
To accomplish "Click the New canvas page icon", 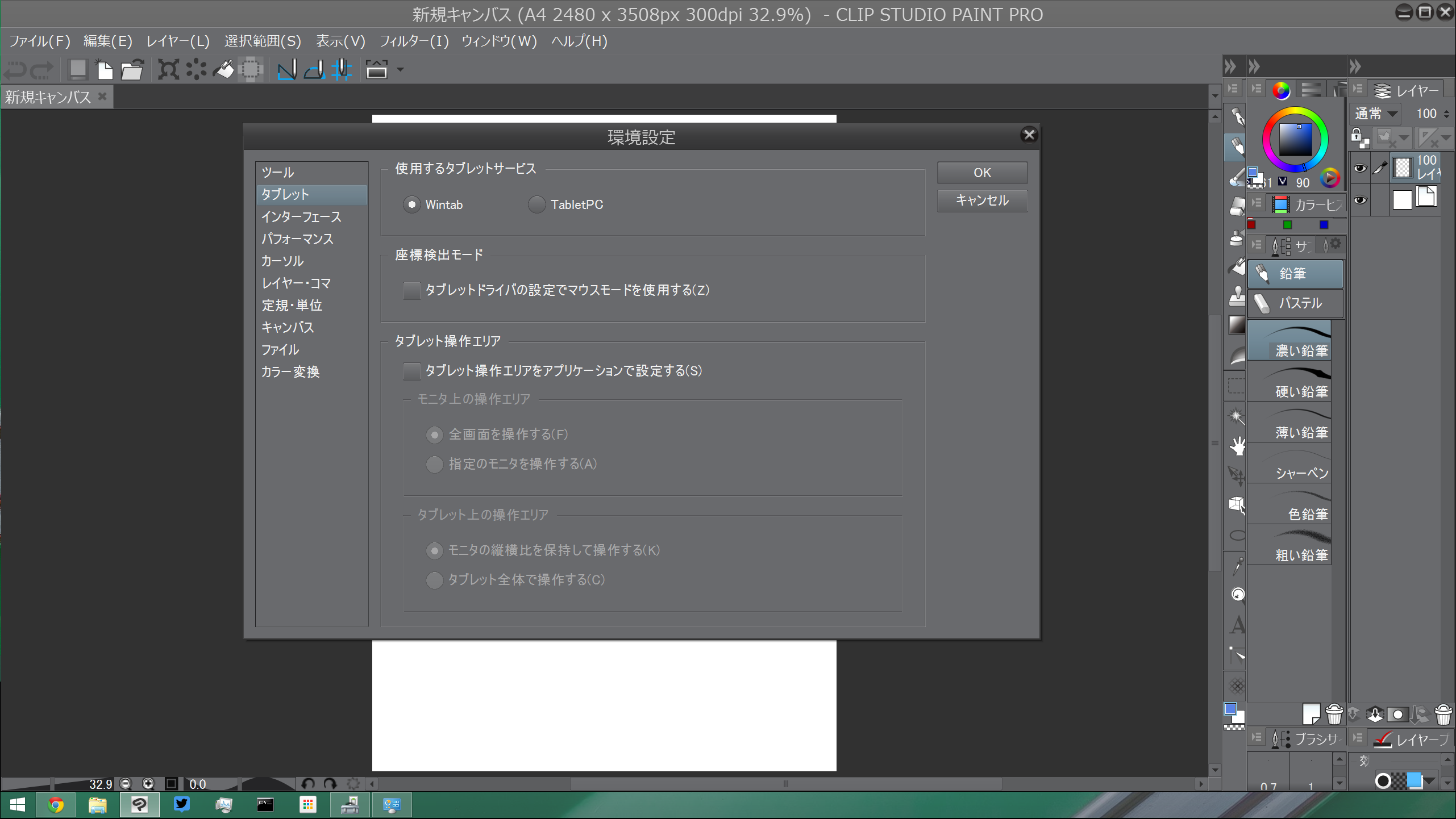I will [105, 70].
